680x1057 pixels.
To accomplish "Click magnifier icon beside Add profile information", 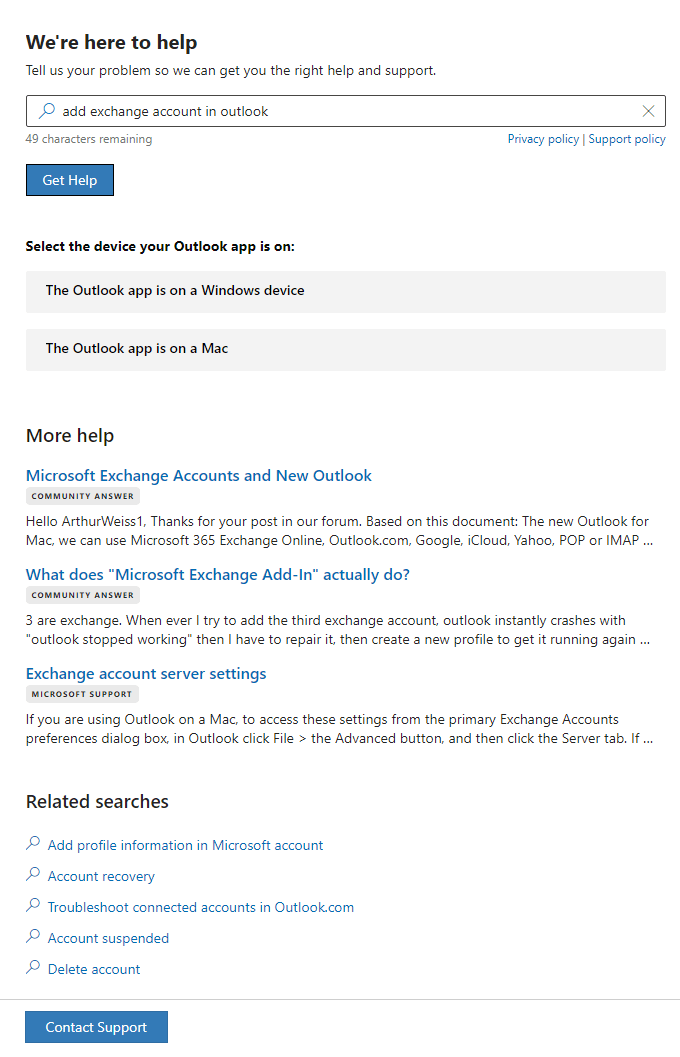I will pyautogui.click(x=33, y=844).
